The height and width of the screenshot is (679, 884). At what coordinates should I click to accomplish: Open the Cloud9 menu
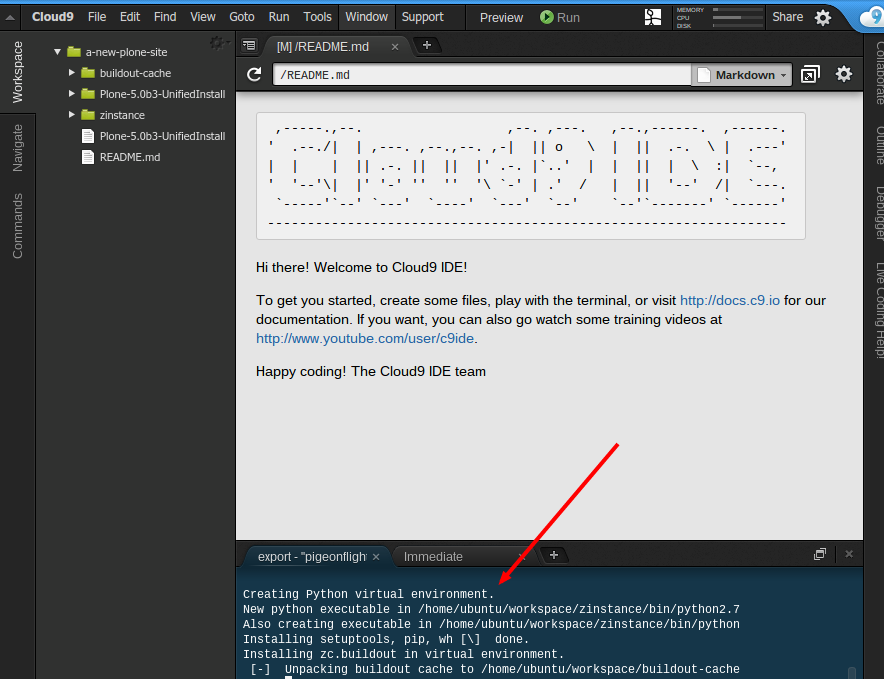pos(52,17)
